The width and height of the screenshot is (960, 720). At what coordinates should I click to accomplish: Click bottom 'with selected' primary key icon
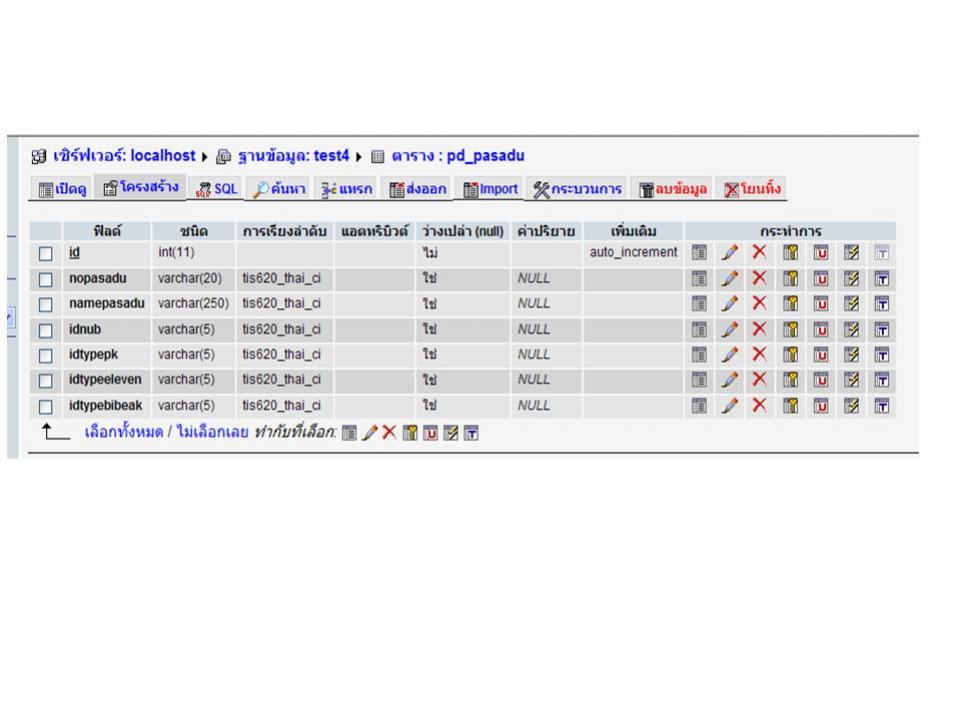[410, 433]
